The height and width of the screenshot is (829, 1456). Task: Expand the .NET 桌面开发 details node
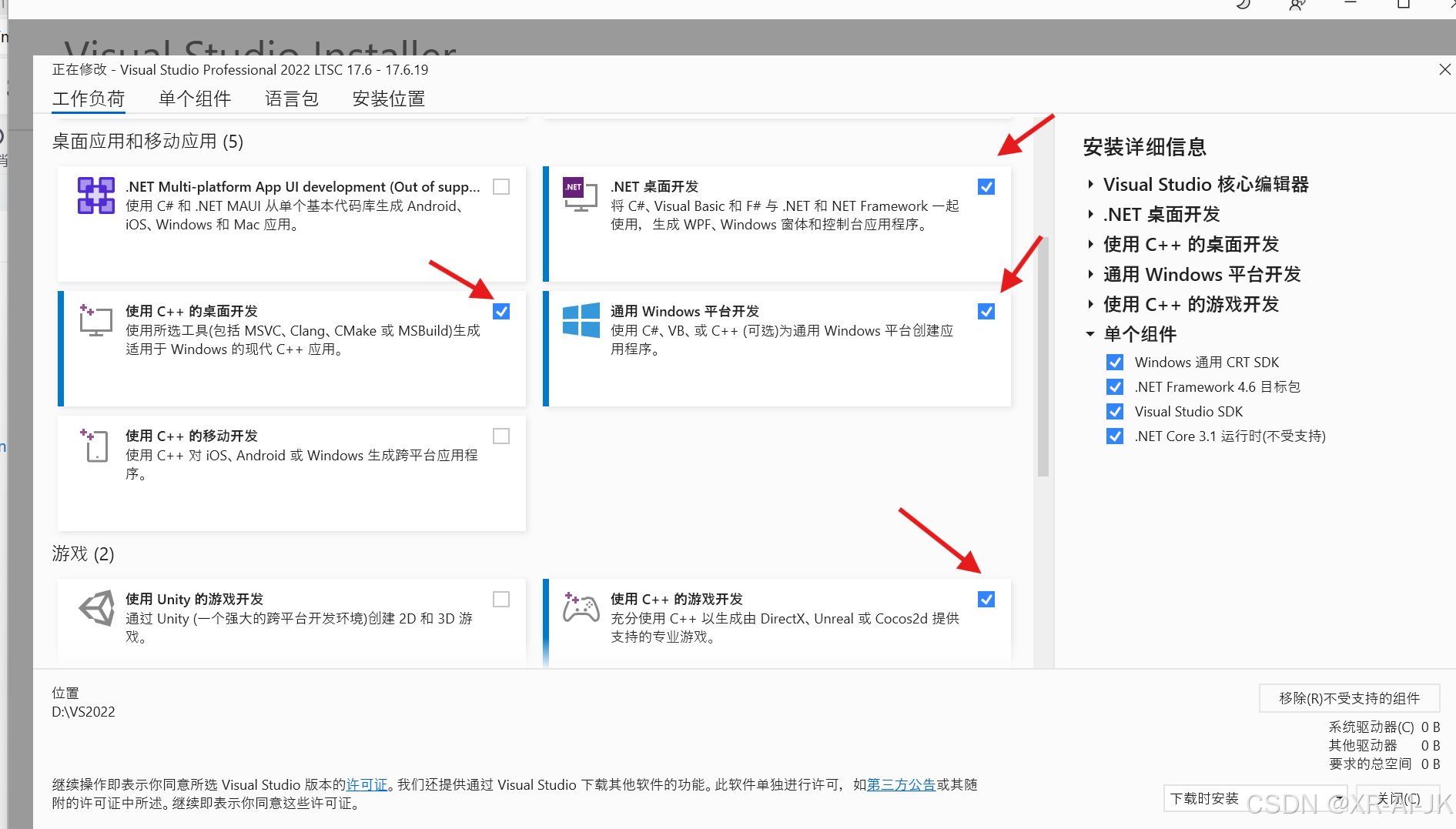coord(1090,215)
